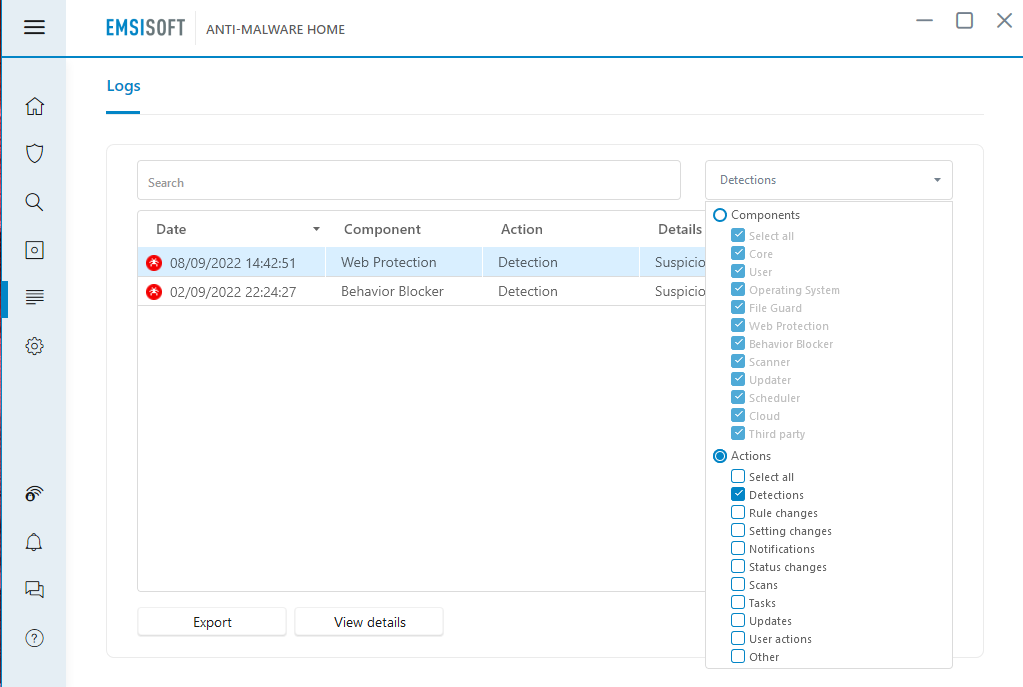Open the chat feedback icon in sidebar
Screen dimensions: 1023x687
point(34,590)
